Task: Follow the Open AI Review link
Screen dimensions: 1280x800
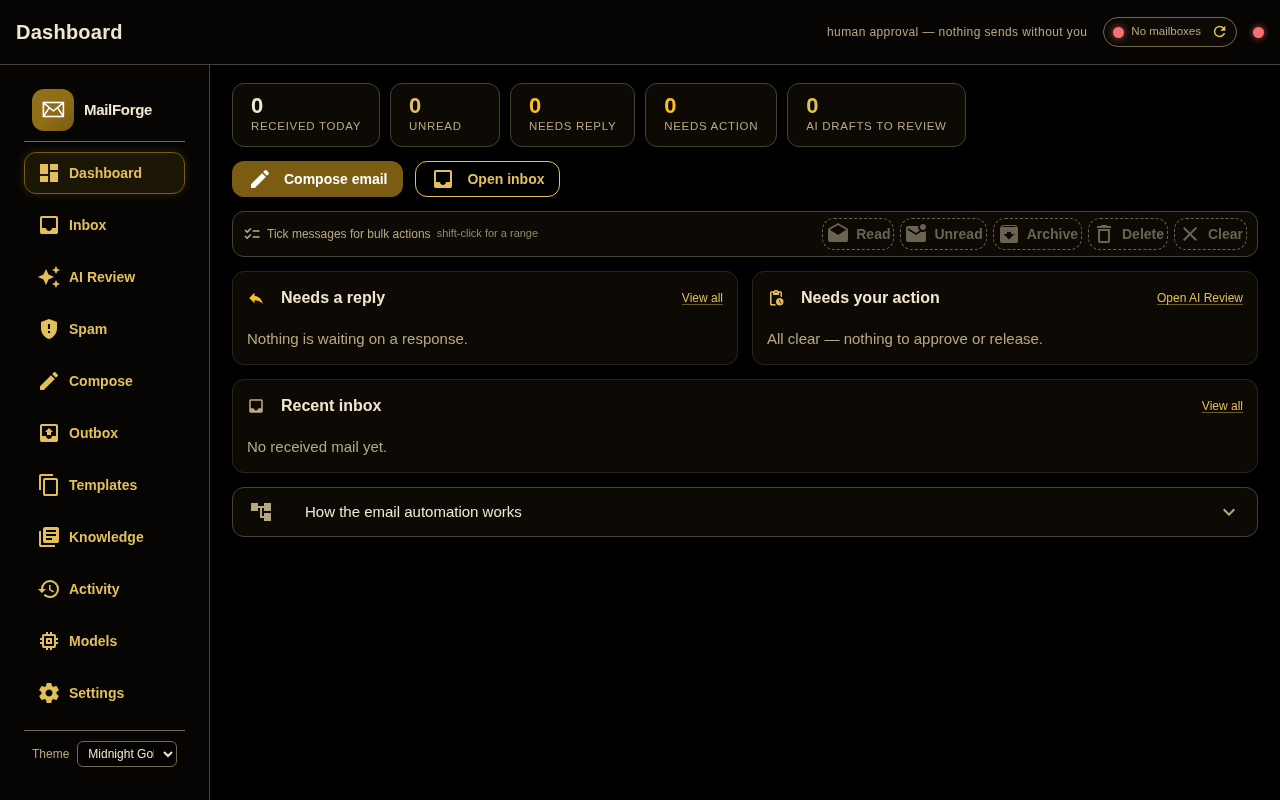Action: 1200,298
